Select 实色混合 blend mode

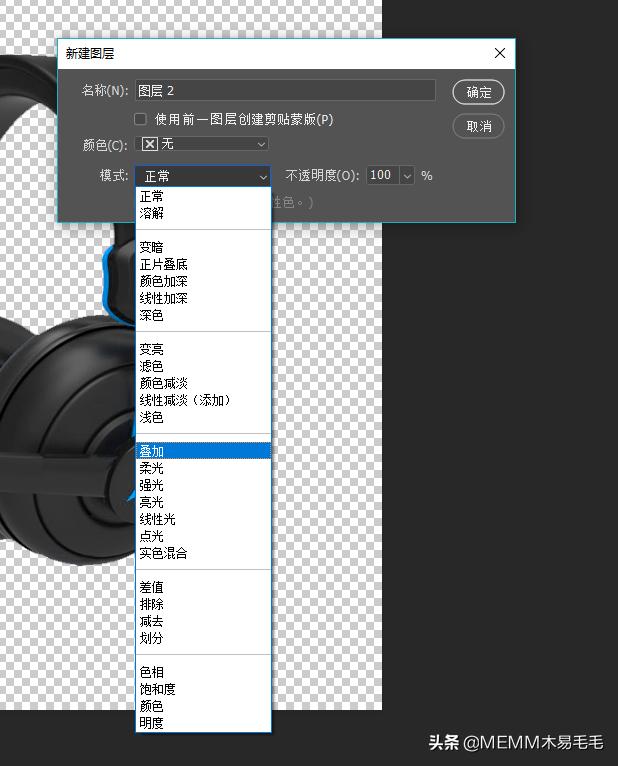click(203, 553)
